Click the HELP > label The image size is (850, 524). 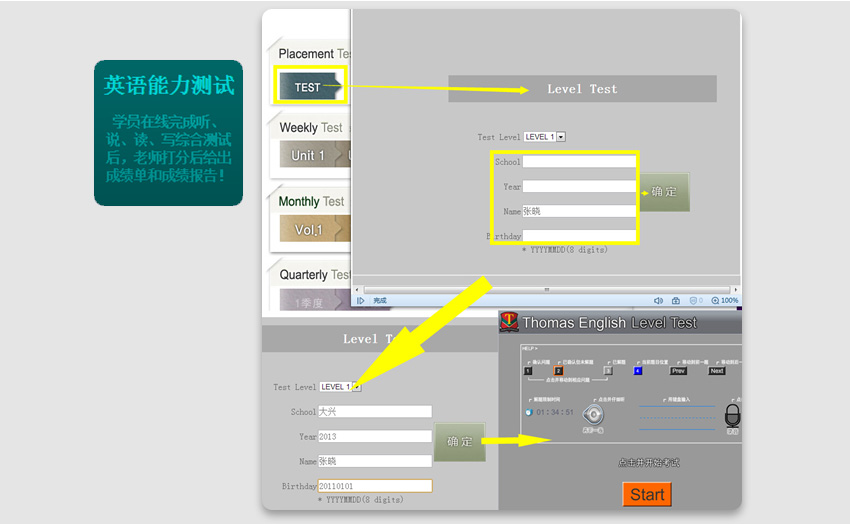[530, 348]
